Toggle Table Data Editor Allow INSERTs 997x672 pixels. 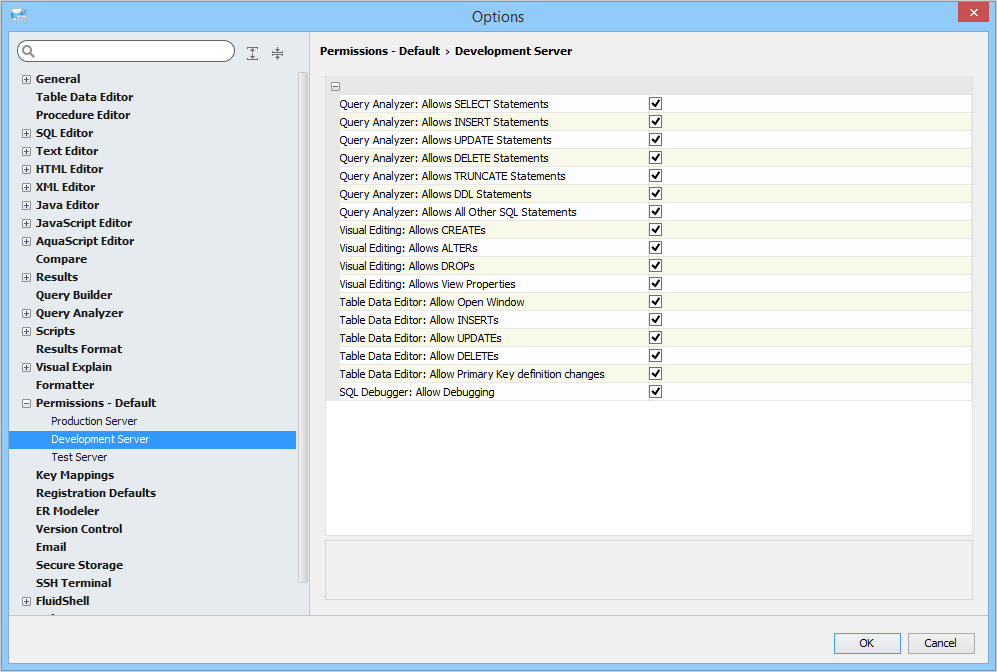(655, 320)
